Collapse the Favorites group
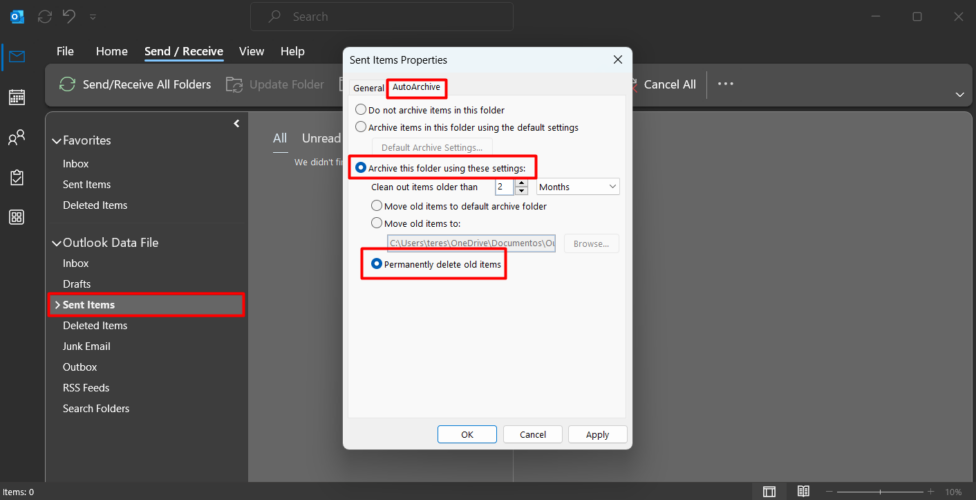Screen dimensions: 976x500 (x=57, y=141)
